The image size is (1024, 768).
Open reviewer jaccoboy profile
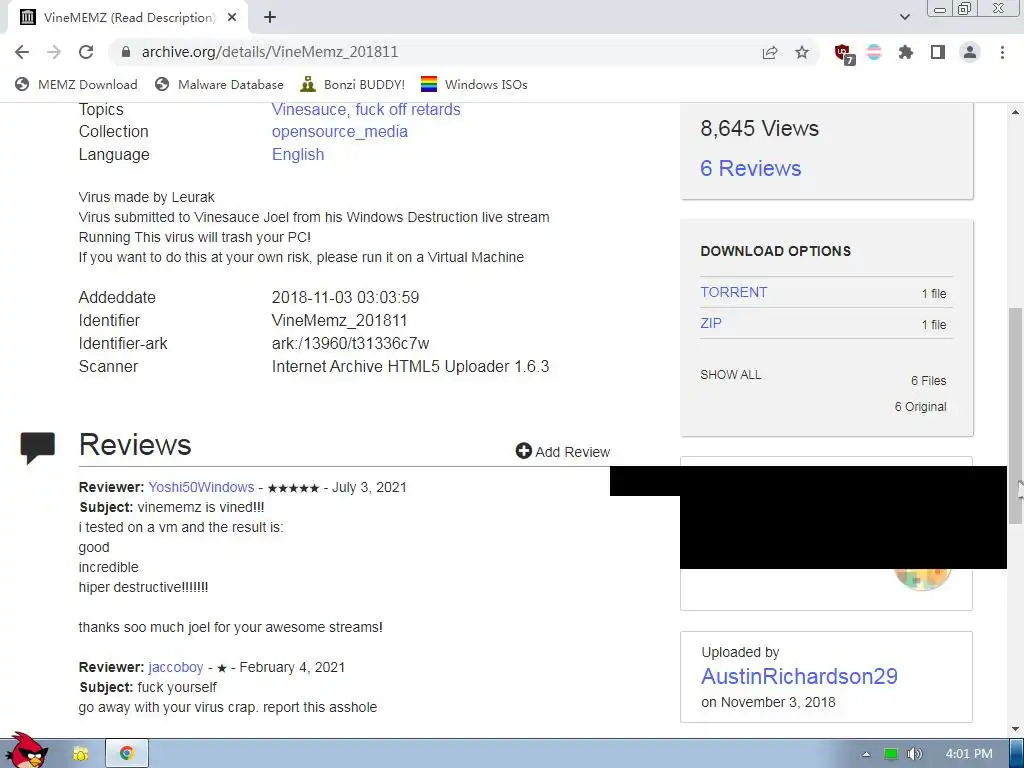point(176,667)
